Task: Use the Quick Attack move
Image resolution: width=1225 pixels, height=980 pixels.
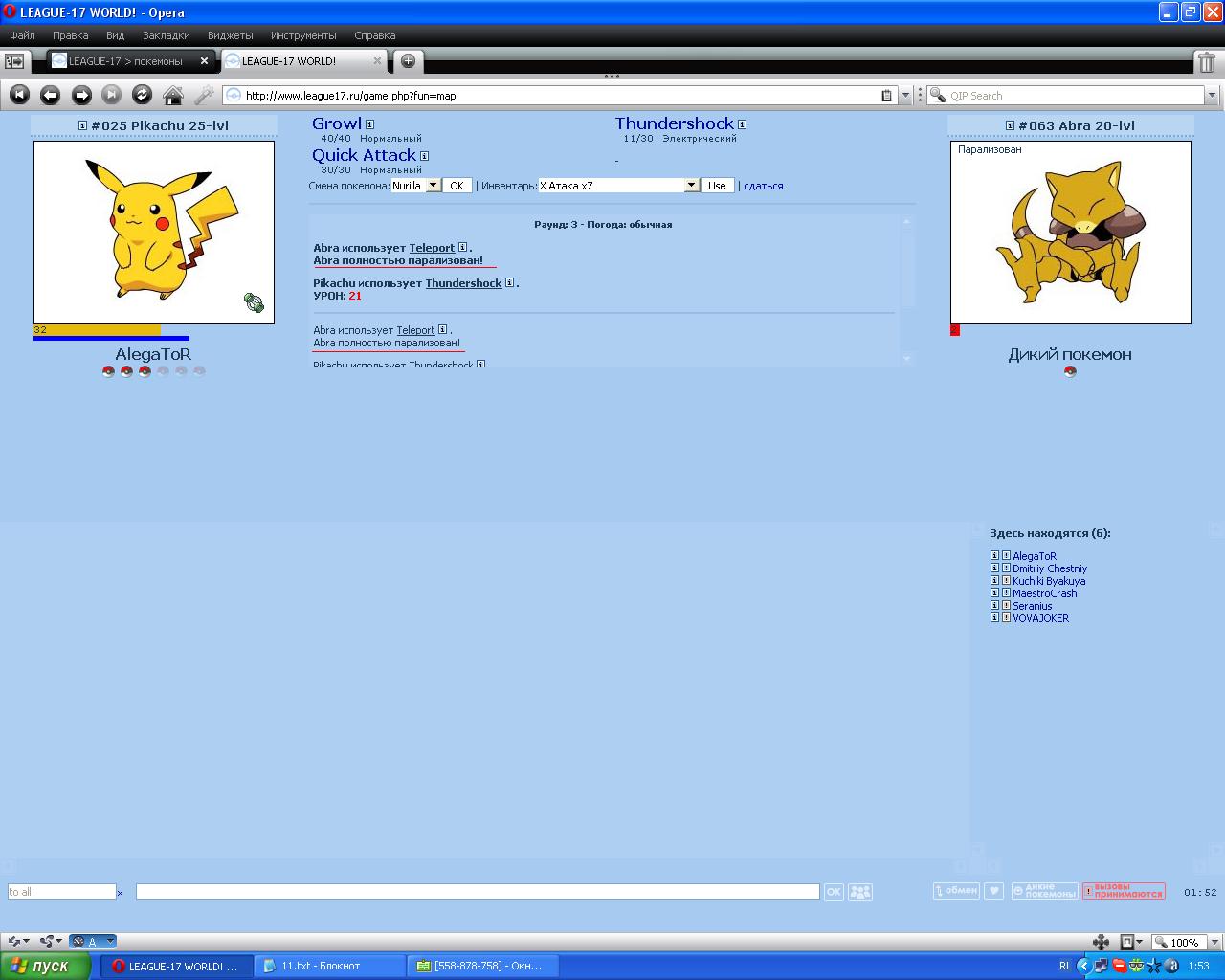Action: pos(364,155)
